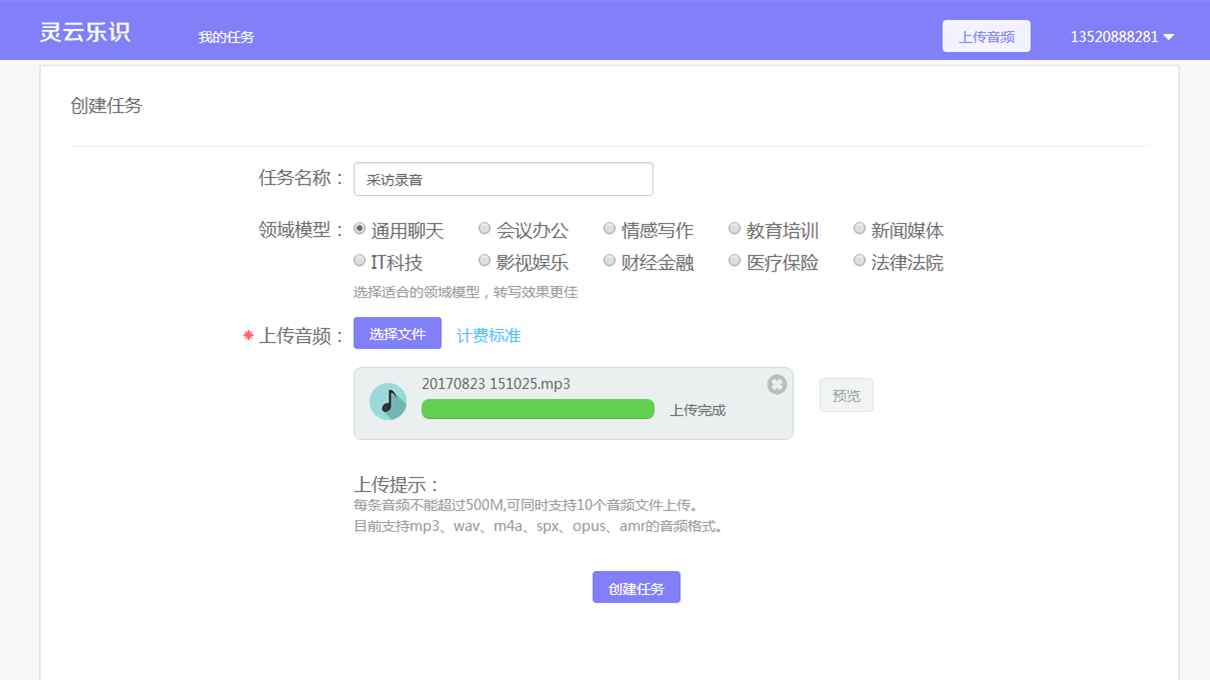Select the 影视娱乐 domain model
This screenshot has height=680, width=1210.
click(485, 261)
